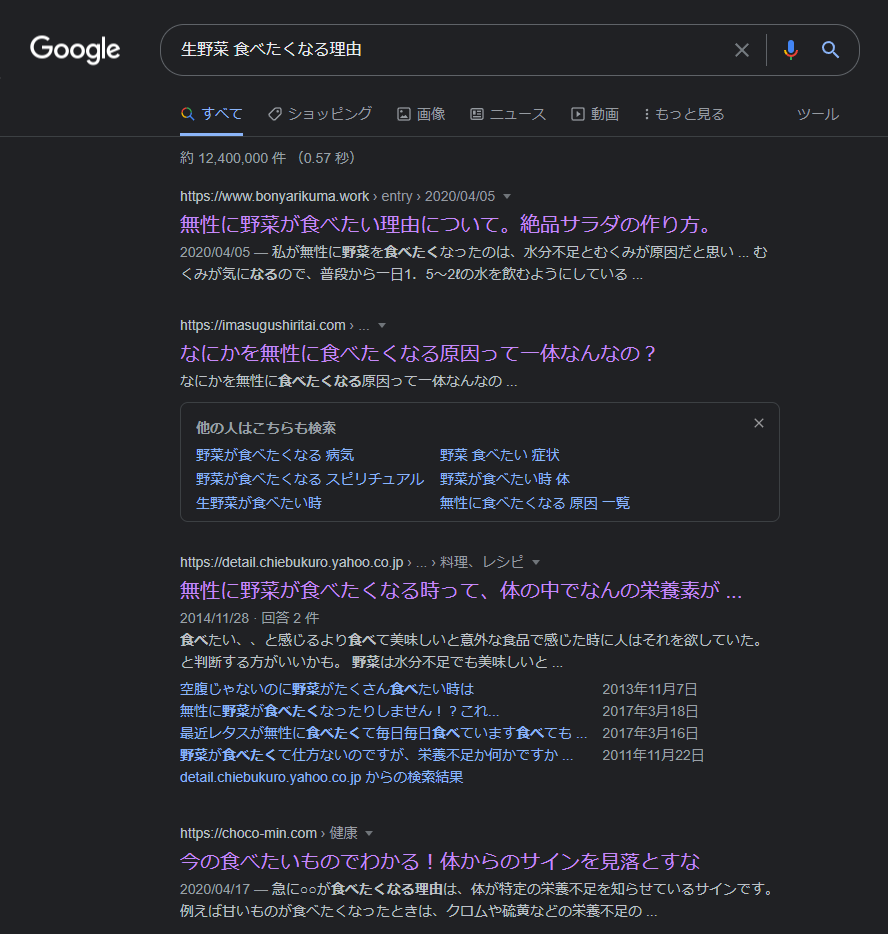Open sublink 野菜が食べたくて仕方ないのですが
888x934 pixels.
point(376,755)
